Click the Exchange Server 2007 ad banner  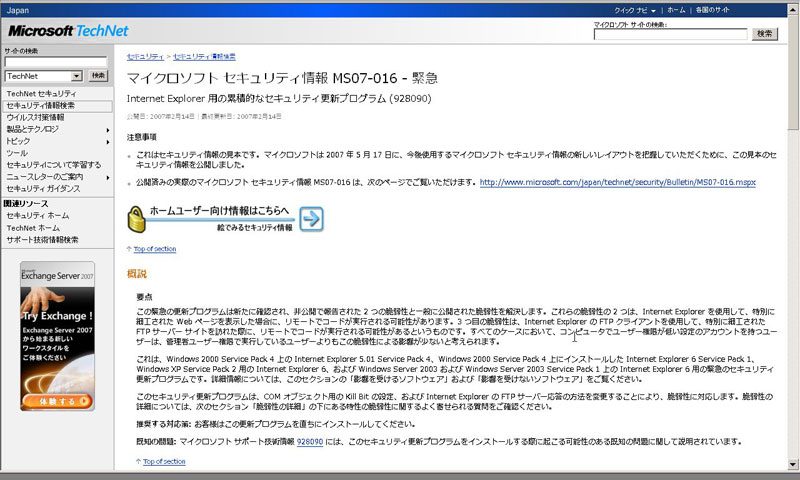(x=57, y=336)
